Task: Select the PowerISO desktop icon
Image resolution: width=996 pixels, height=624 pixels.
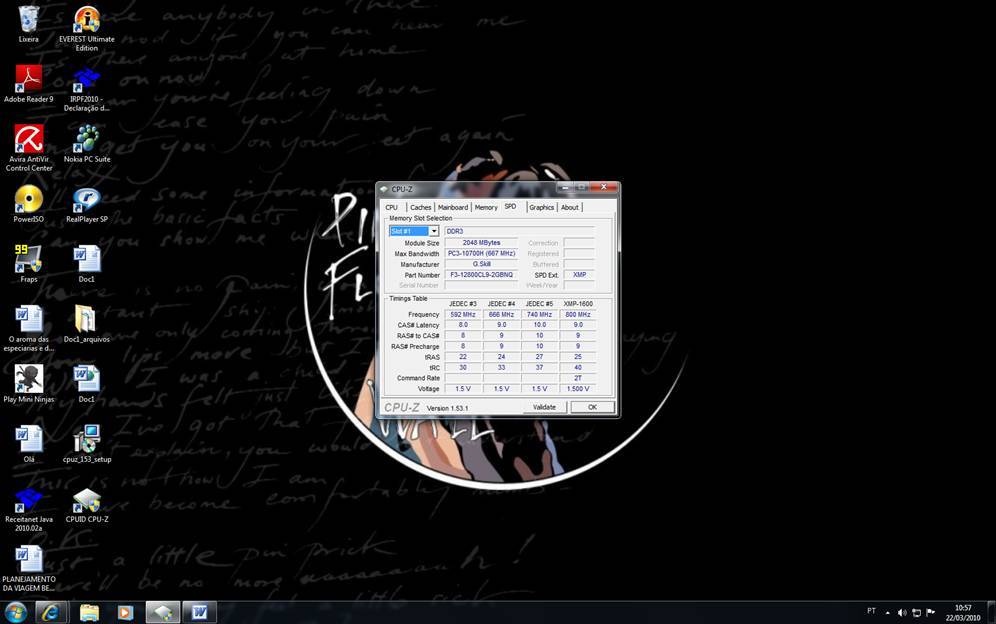Action: pos(29,204)
